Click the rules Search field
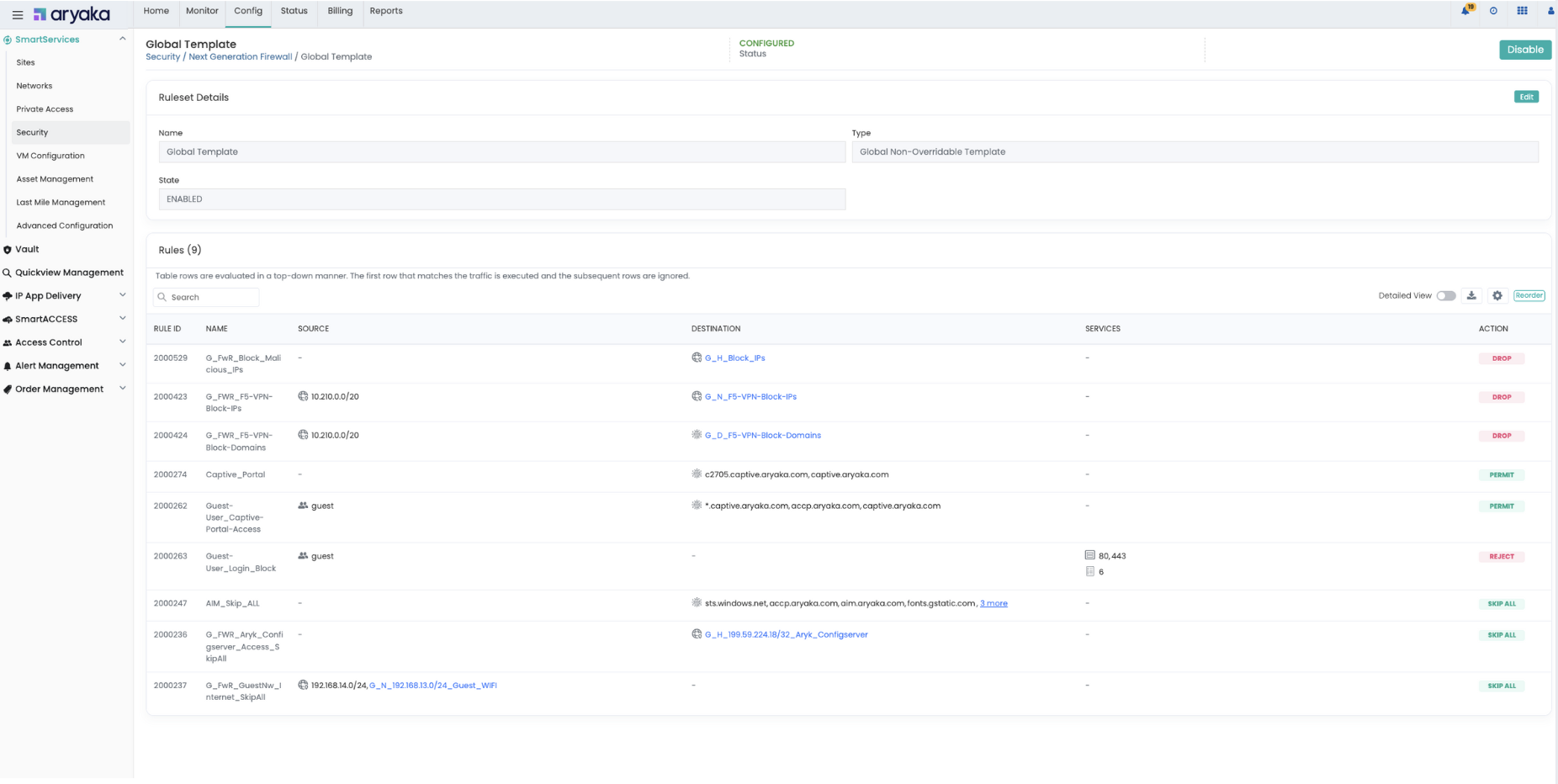Image resolution: width=1558 pixels, height=784 pixels. pyautogui.click(x=212, y=297)
